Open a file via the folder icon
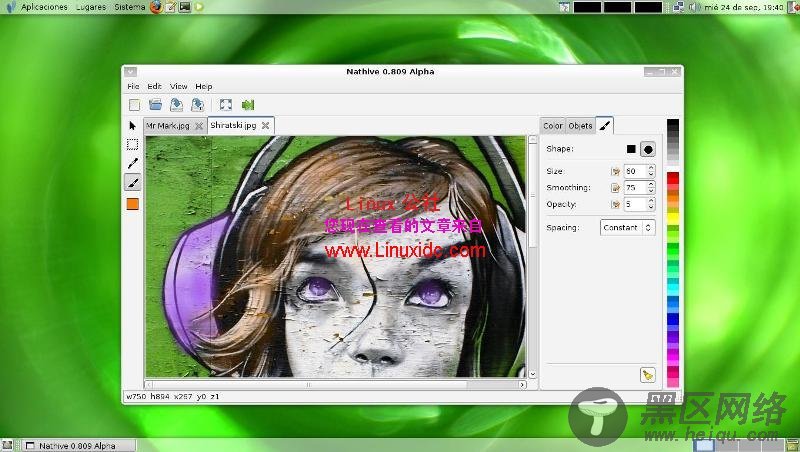This screenshot has width=800, height=452. point(155,105)
